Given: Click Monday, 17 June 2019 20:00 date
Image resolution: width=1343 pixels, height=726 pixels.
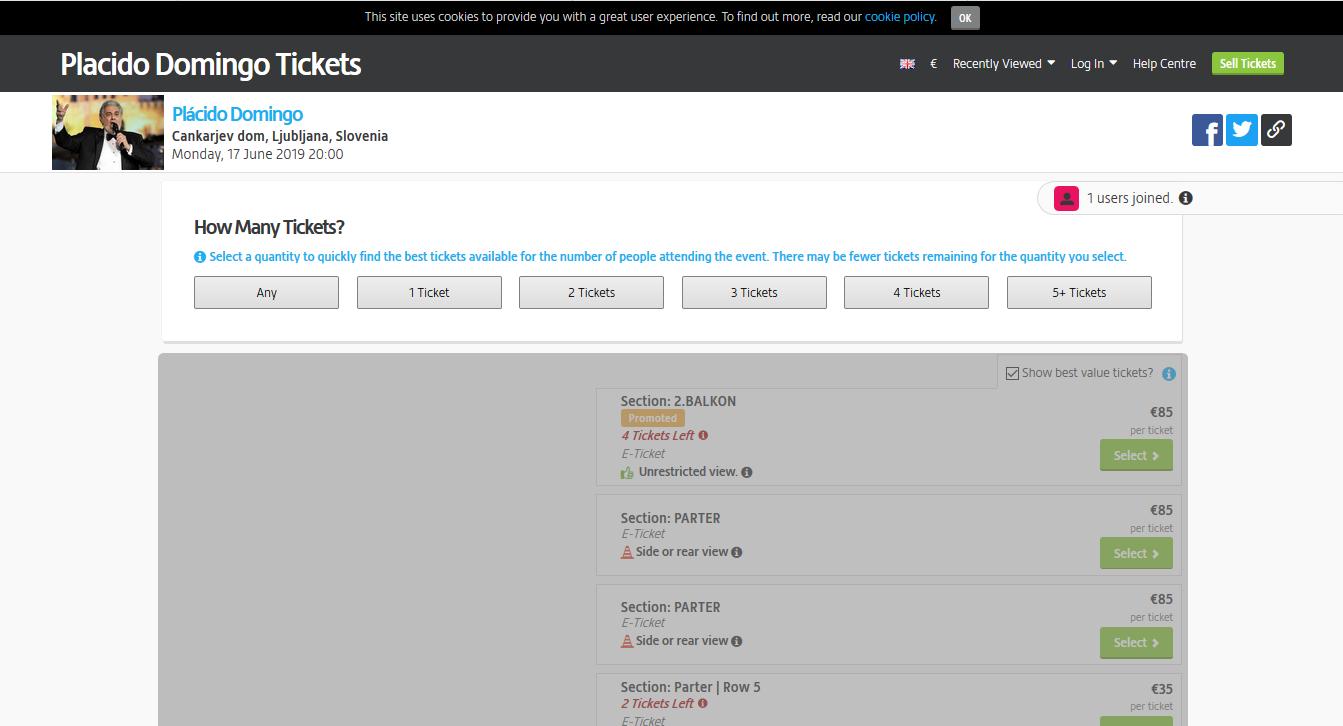Looking at the screenshot, I should [258, 154].
